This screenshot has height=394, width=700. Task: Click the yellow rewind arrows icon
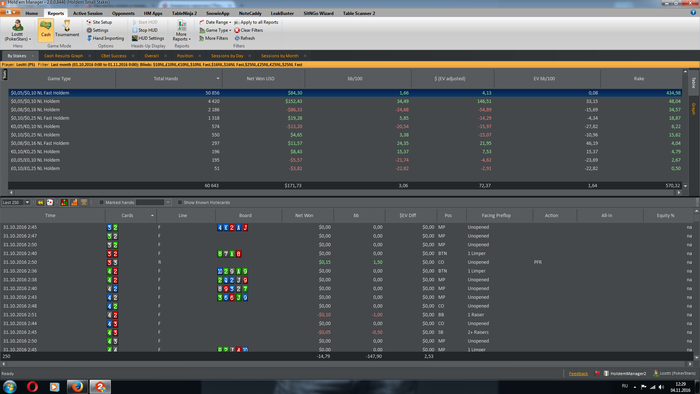pyautogui.click(x=40, y=203)
